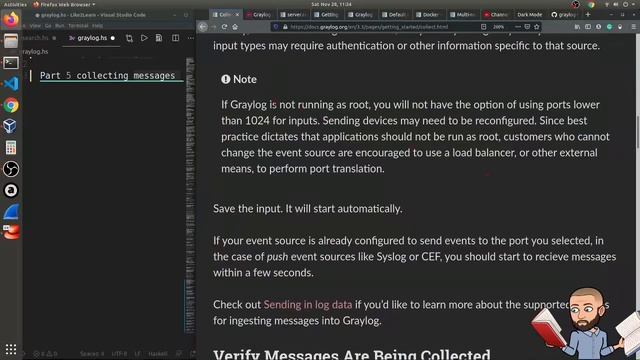This screenshot has height=360, width=640.
Task: Click the Open Changes icon in VS Code
Action: (129, 38)
